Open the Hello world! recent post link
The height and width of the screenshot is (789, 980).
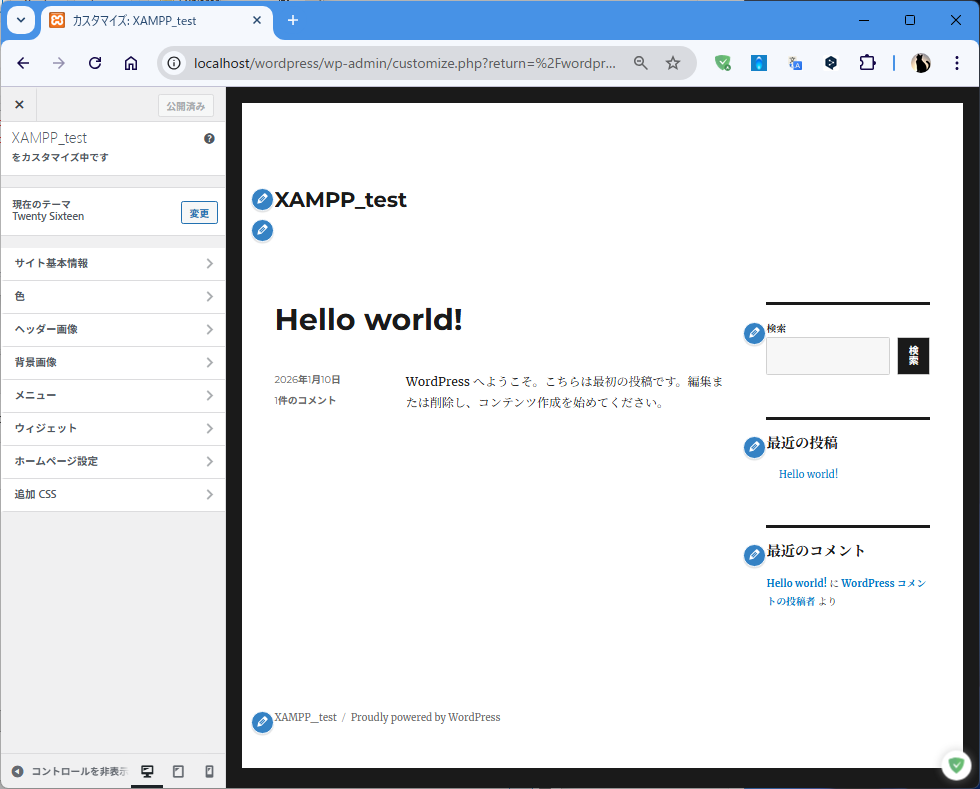click(x=808, y=474)
